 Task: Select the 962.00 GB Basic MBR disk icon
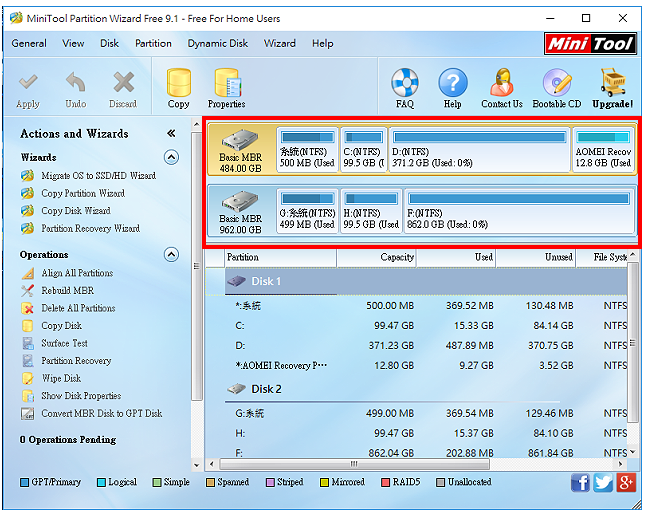(x=240, y=201)
